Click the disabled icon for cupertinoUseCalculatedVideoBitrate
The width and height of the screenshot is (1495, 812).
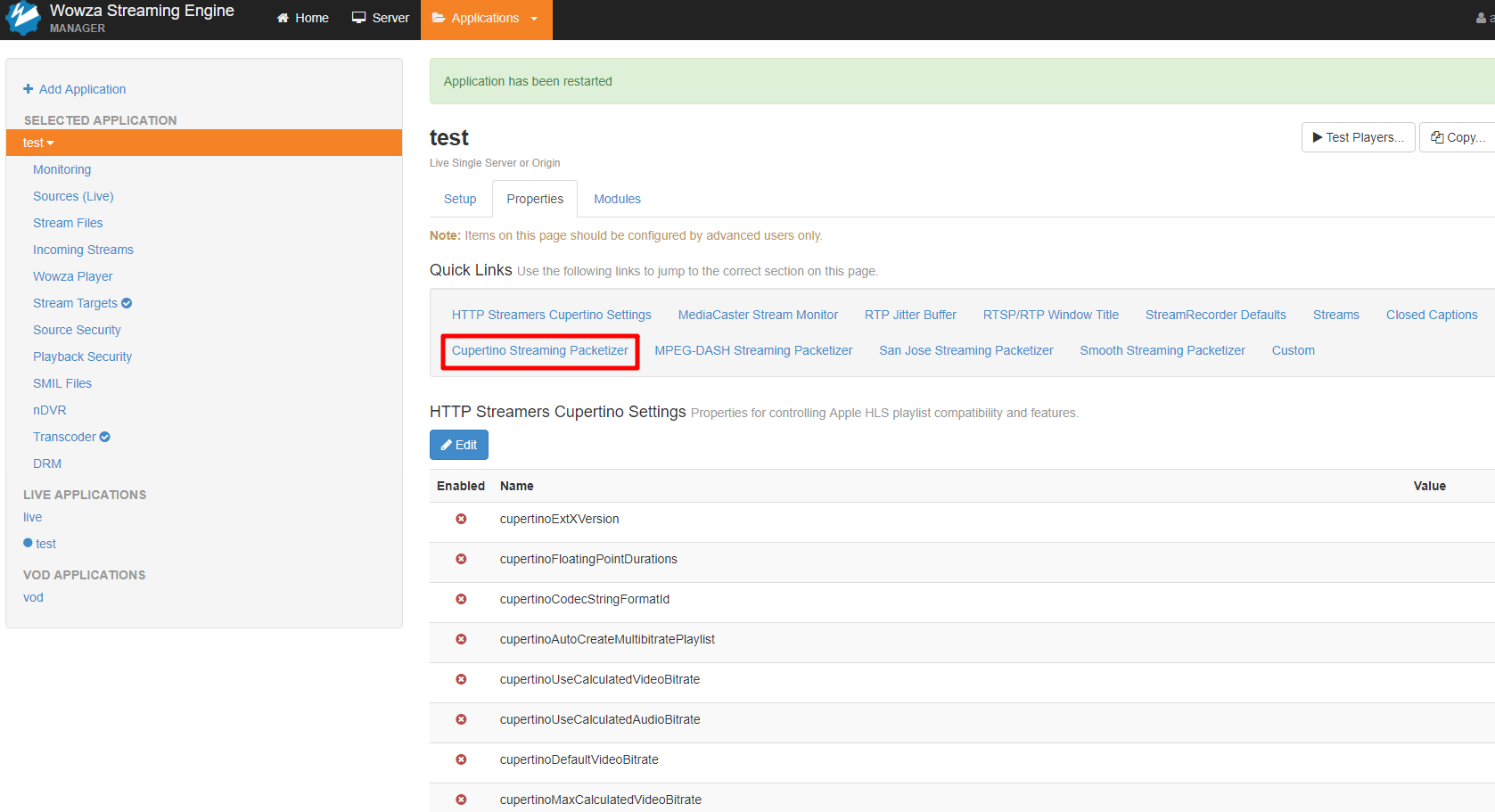coord(461,679)
